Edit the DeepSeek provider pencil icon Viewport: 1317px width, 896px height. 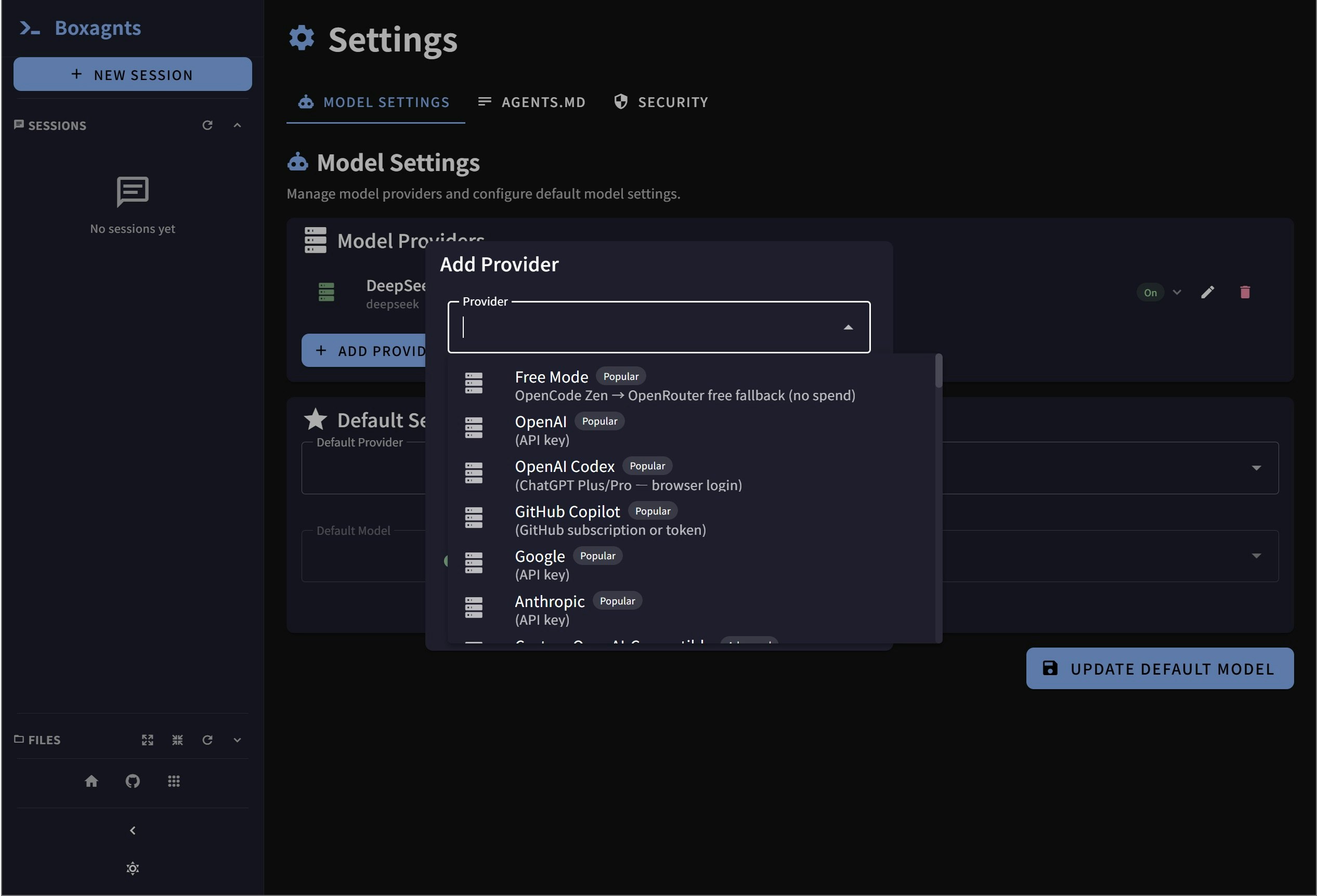(x=1208, y=292)
